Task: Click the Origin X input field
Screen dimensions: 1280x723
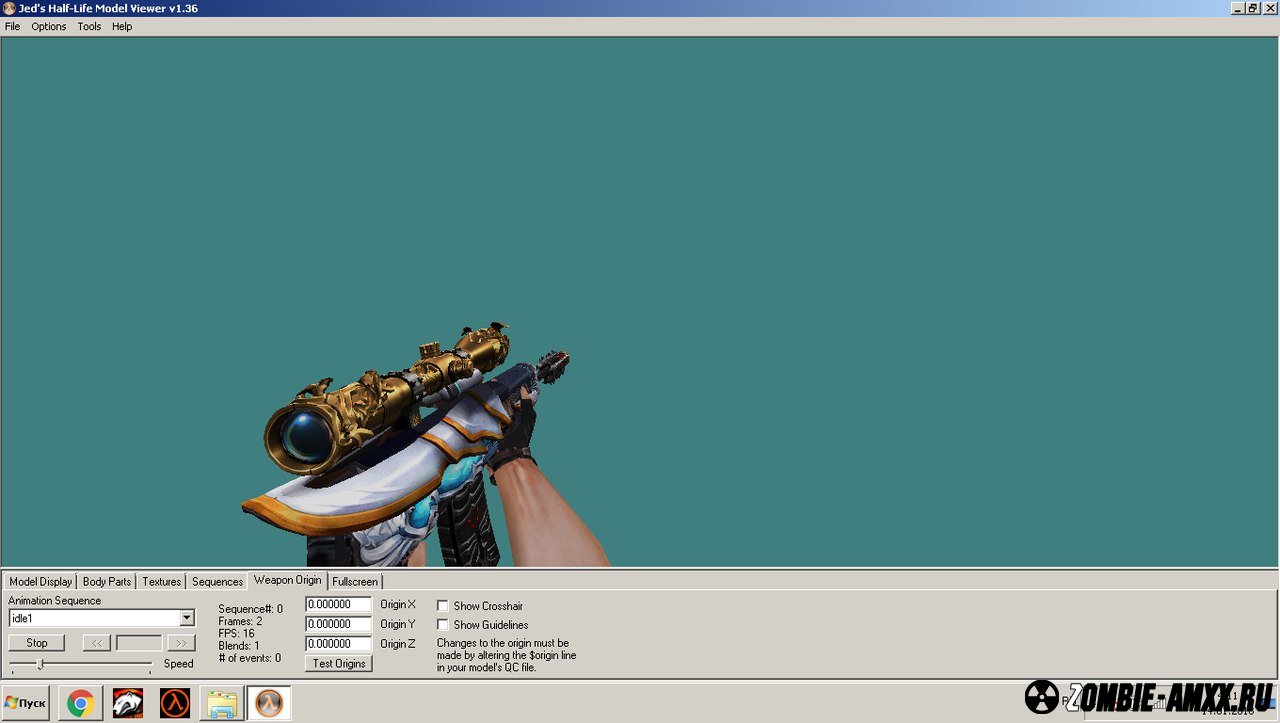Action: [338, 604]
